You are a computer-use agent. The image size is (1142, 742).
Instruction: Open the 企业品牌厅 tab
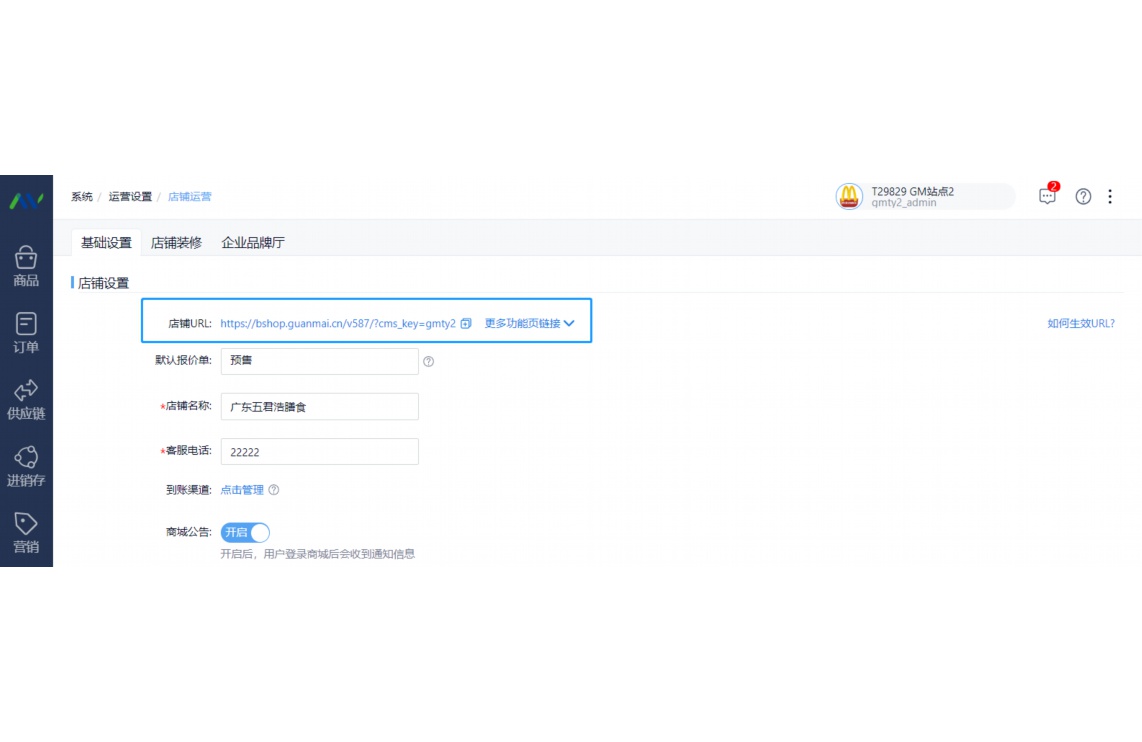coord(253,242)
